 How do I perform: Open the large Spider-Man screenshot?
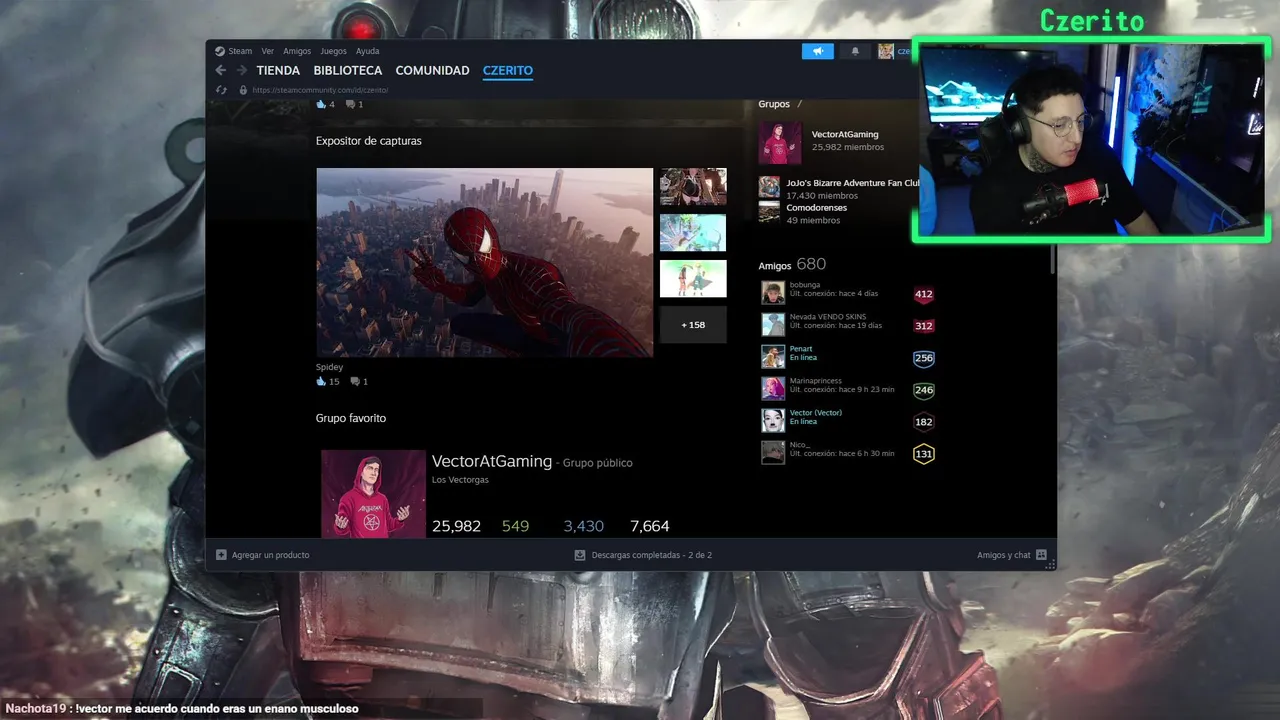(484, 262)
